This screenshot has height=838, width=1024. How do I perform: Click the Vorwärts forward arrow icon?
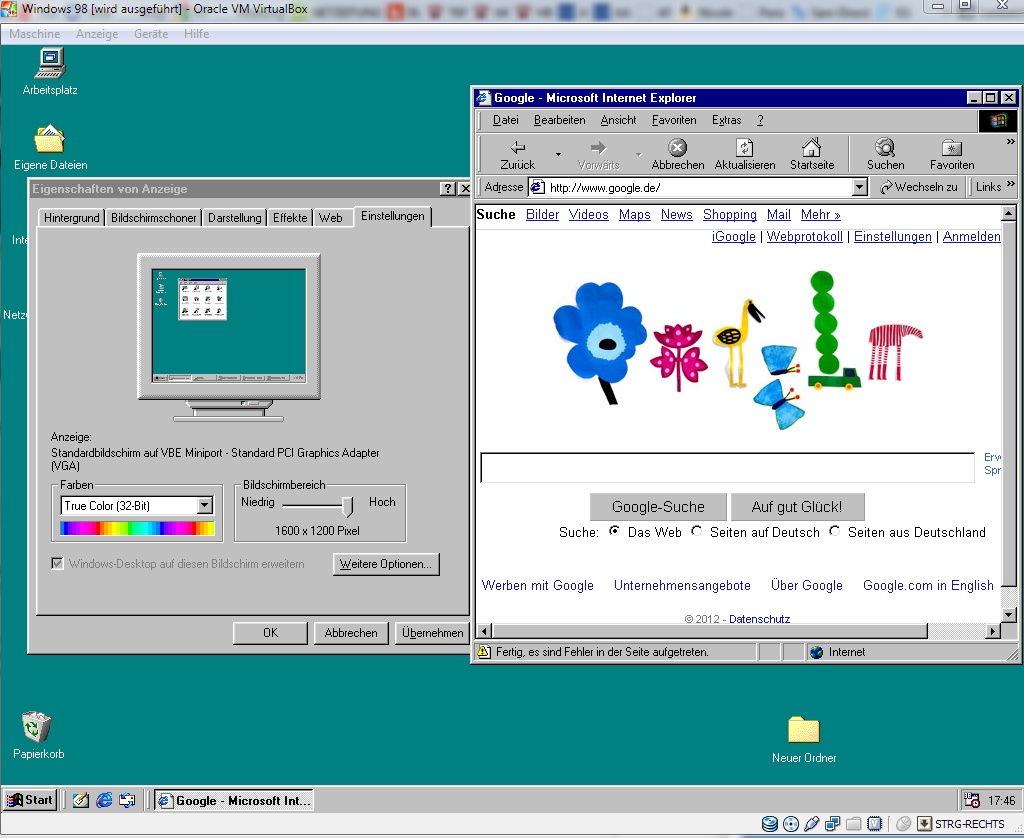coord(598,148)
